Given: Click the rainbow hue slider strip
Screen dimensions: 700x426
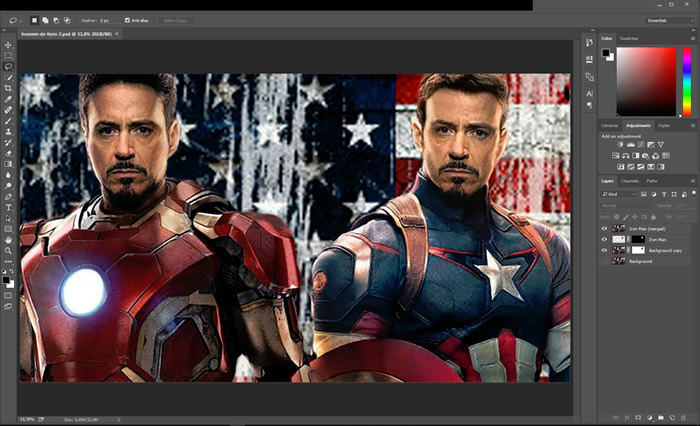Looking at the screenshot, I should coord(687,82).
